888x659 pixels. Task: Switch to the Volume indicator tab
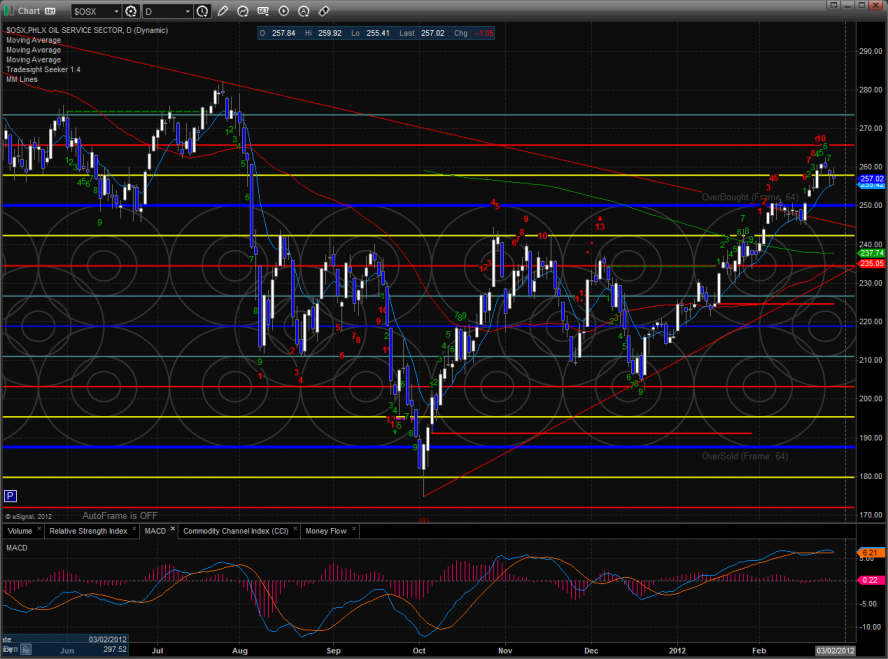(21, 531)
